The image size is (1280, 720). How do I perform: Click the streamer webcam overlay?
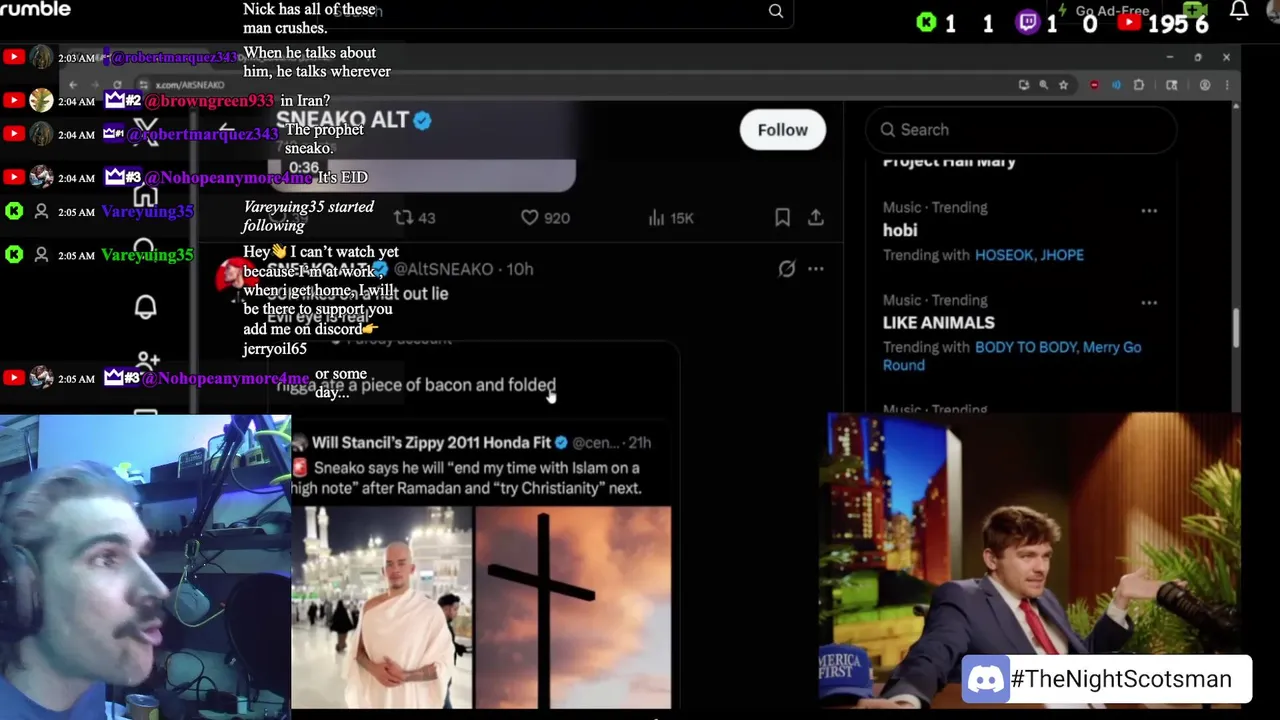[145, 567]
